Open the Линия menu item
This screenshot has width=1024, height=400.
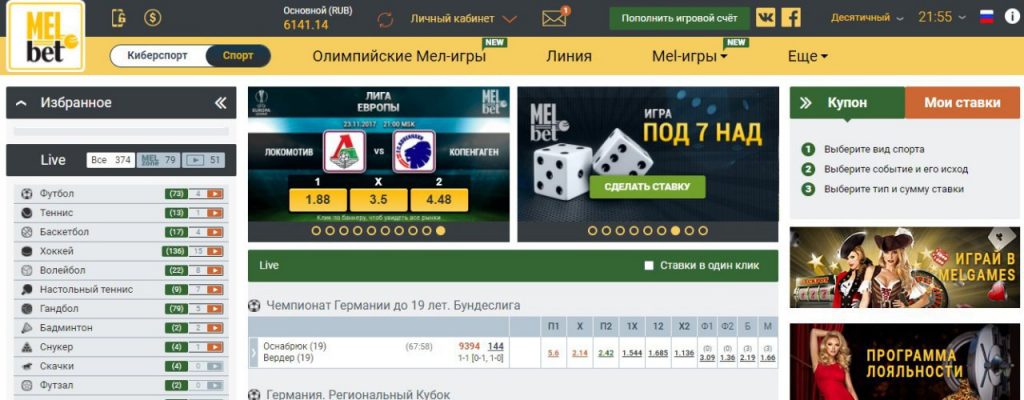(569, 56)
